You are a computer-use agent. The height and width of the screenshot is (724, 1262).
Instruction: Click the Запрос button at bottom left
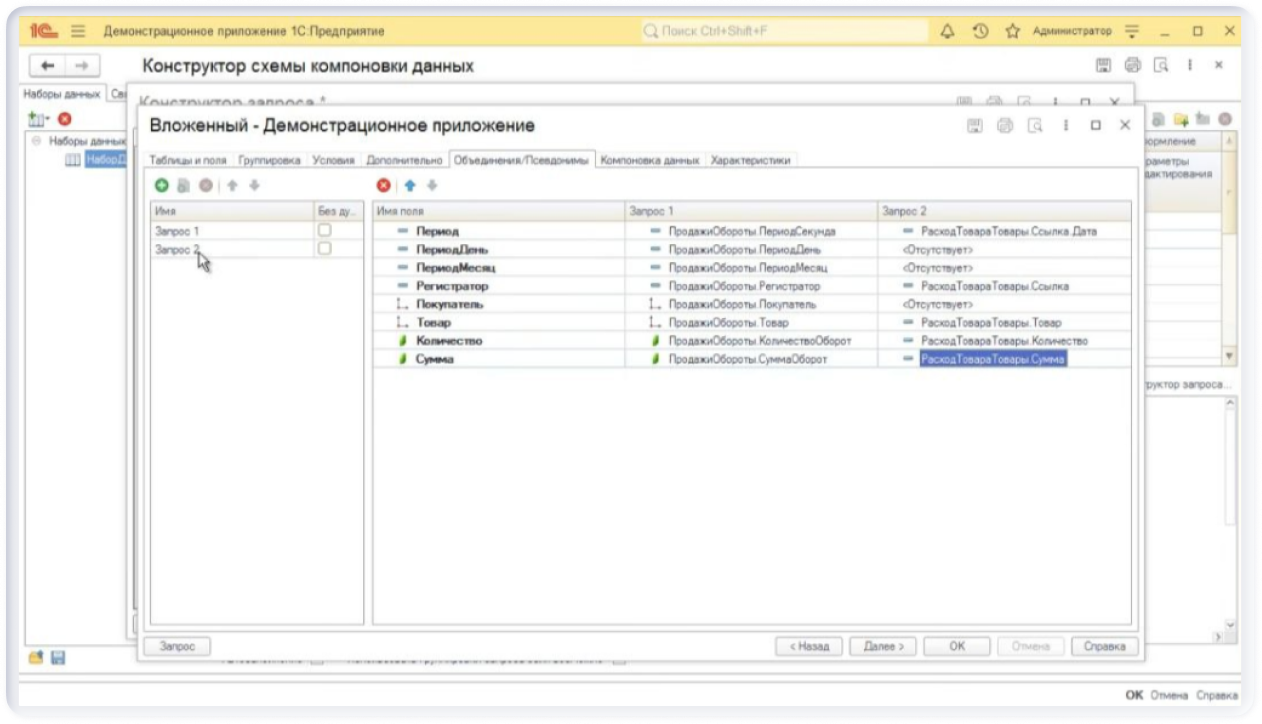(x=177, y=646)
